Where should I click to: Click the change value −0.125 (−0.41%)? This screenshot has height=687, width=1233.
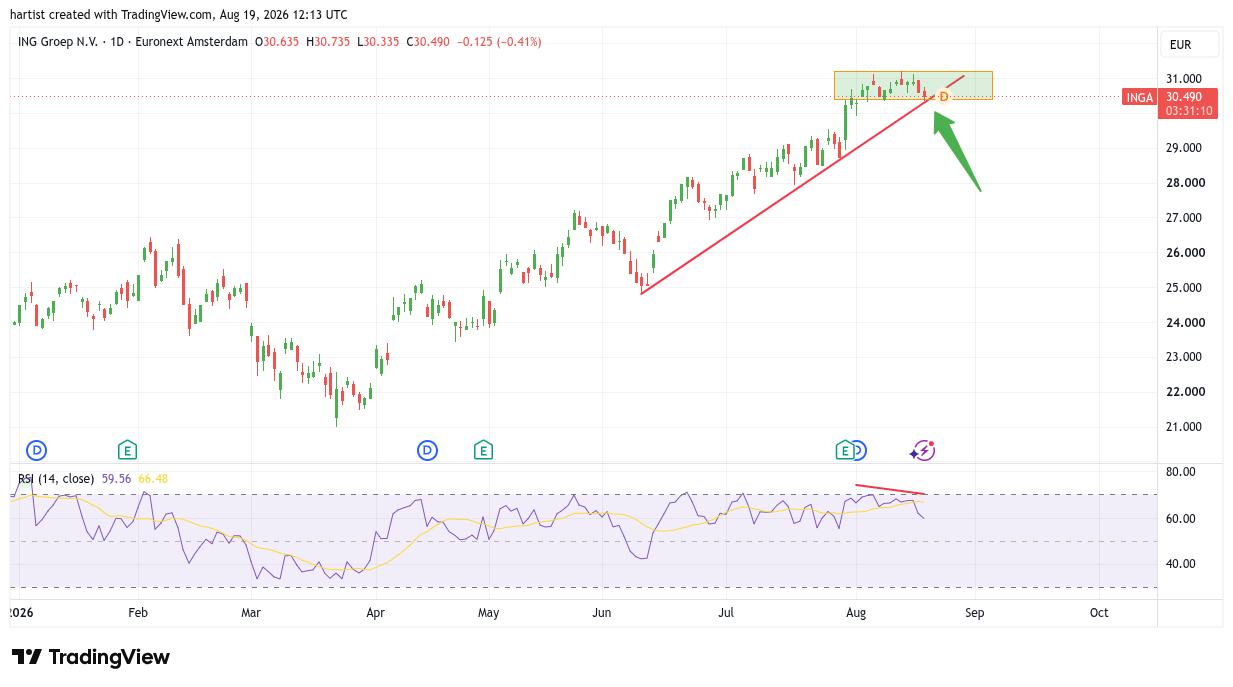(499, 42)
